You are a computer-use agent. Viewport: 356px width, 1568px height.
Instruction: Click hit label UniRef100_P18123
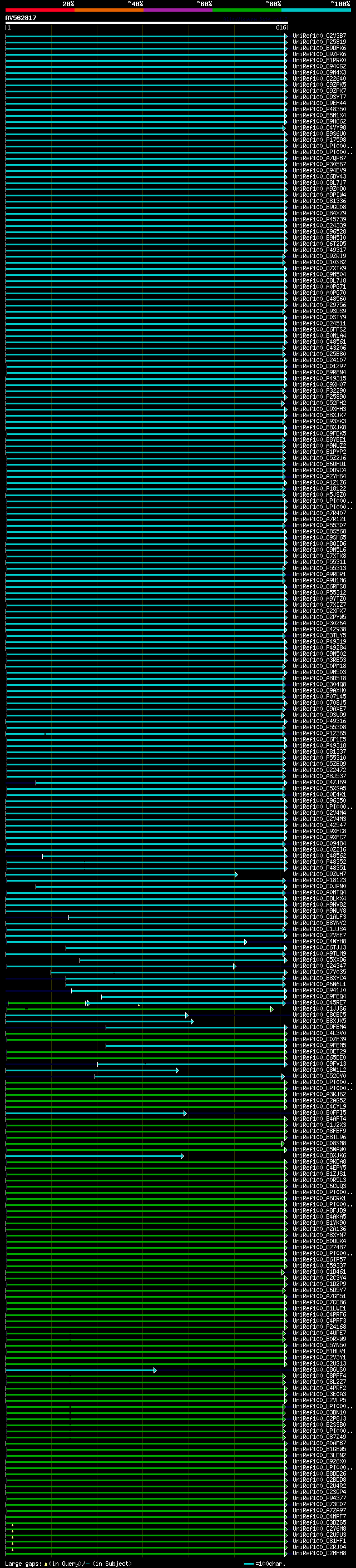[x=319, y=880]
